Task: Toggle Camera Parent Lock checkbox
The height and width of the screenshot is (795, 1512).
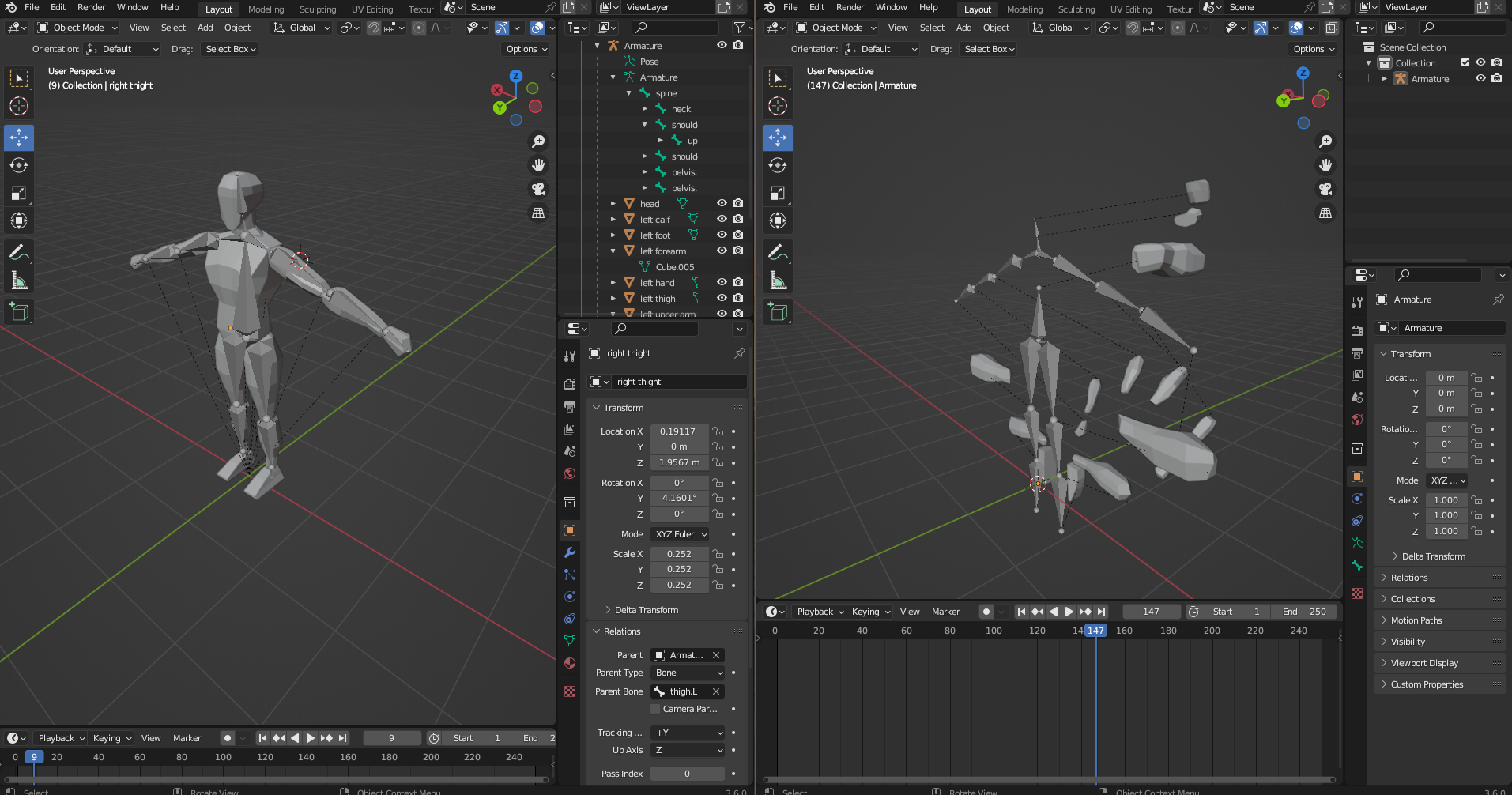Action: [655, 709]
